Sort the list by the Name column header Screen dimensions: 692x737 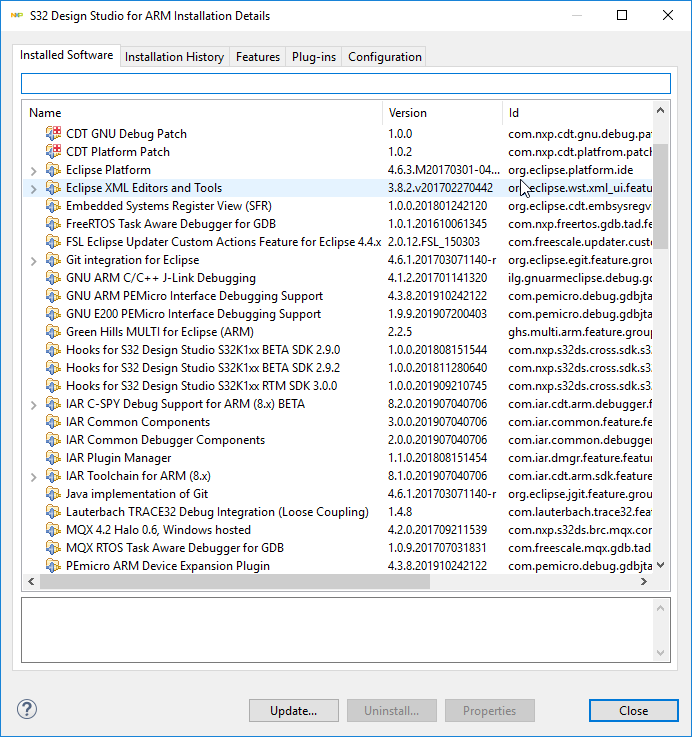tap(202, 113)
